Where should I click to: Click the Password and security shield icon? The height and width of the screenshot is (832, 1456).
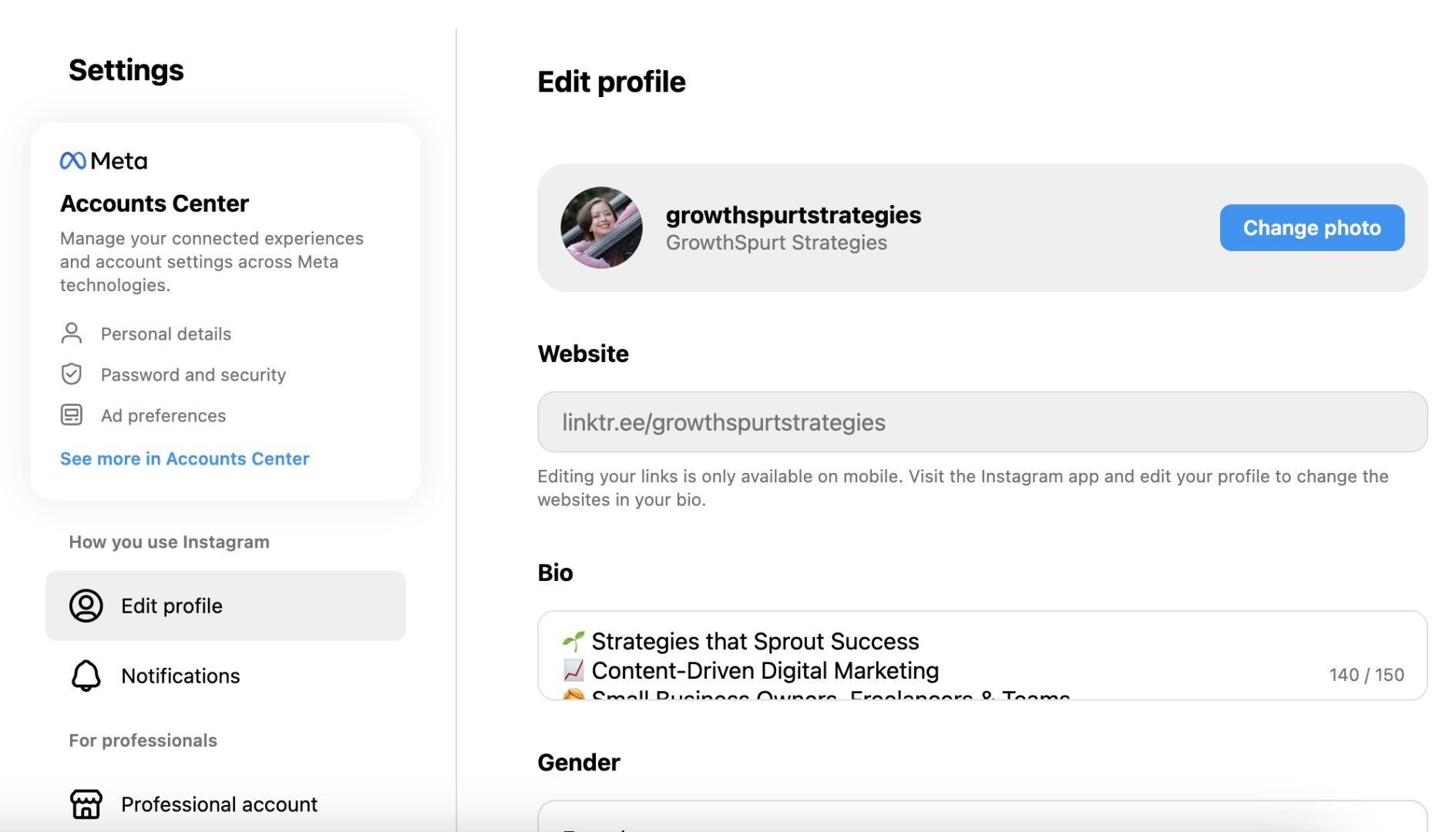71,374
